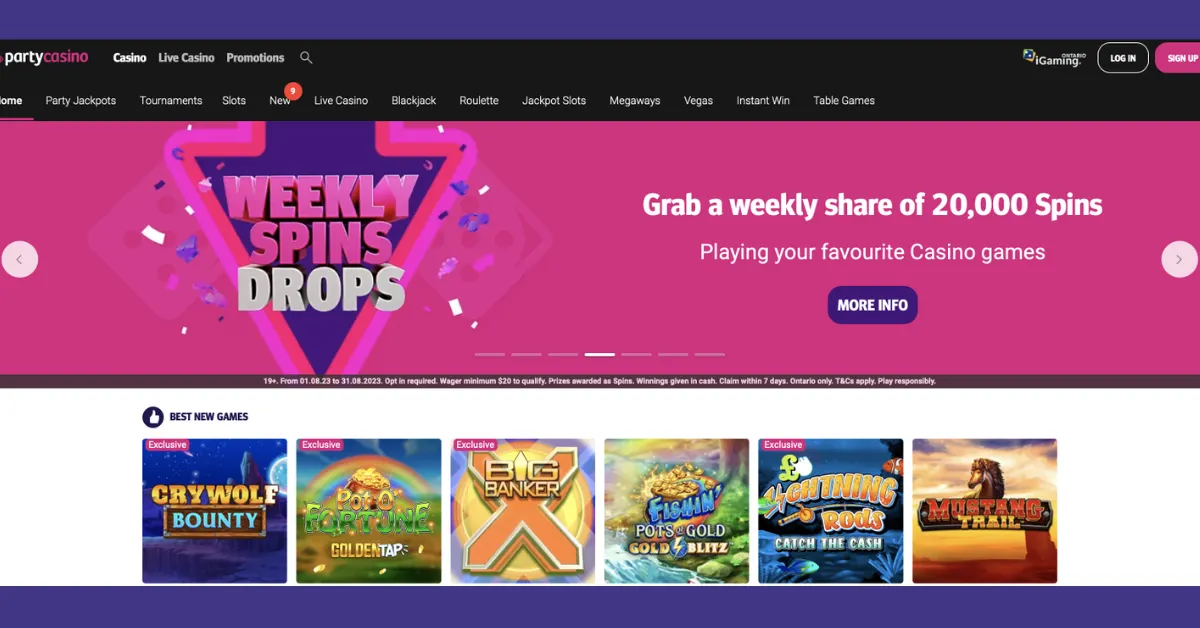Select first carousel indicator dash

[490, 354]
